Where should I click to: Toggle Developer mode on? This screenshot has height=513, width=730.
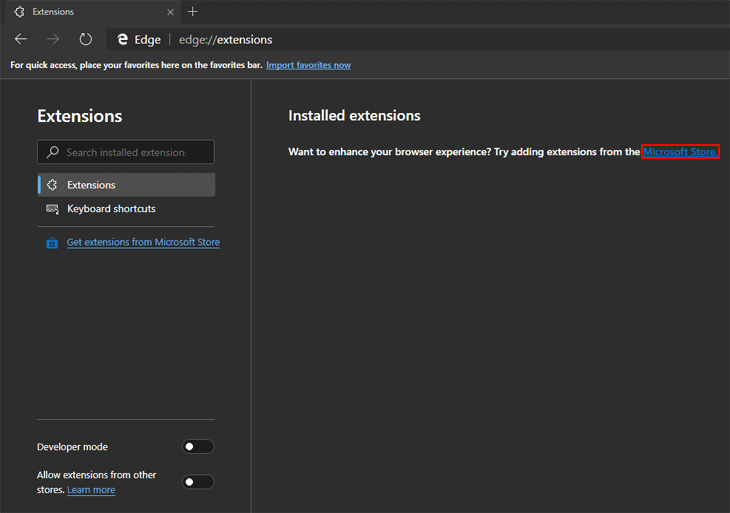[x=198, y=446]
